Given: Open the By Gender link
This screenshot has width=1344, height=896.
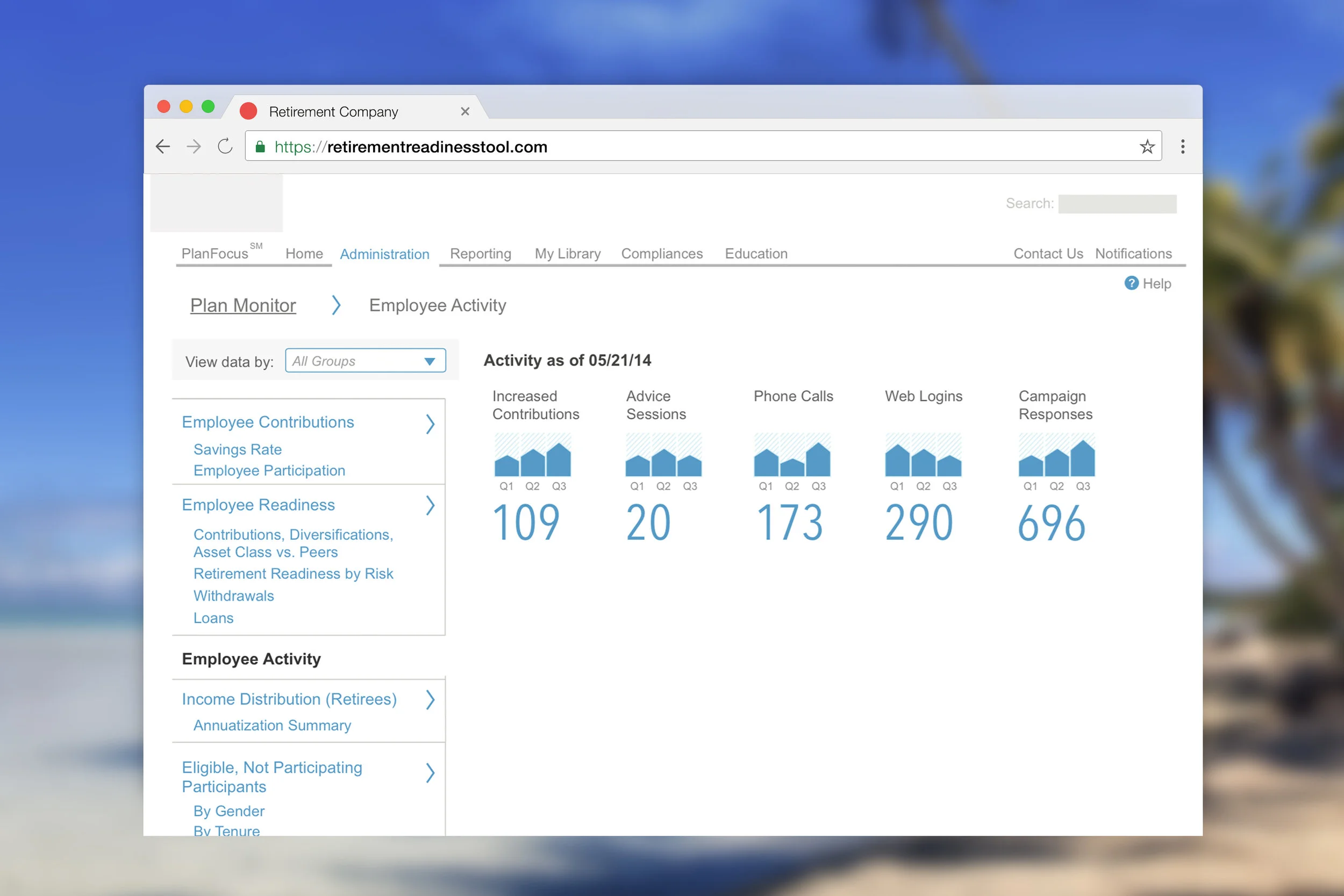Looking at the screenshot, I should [x=228, y=812].
